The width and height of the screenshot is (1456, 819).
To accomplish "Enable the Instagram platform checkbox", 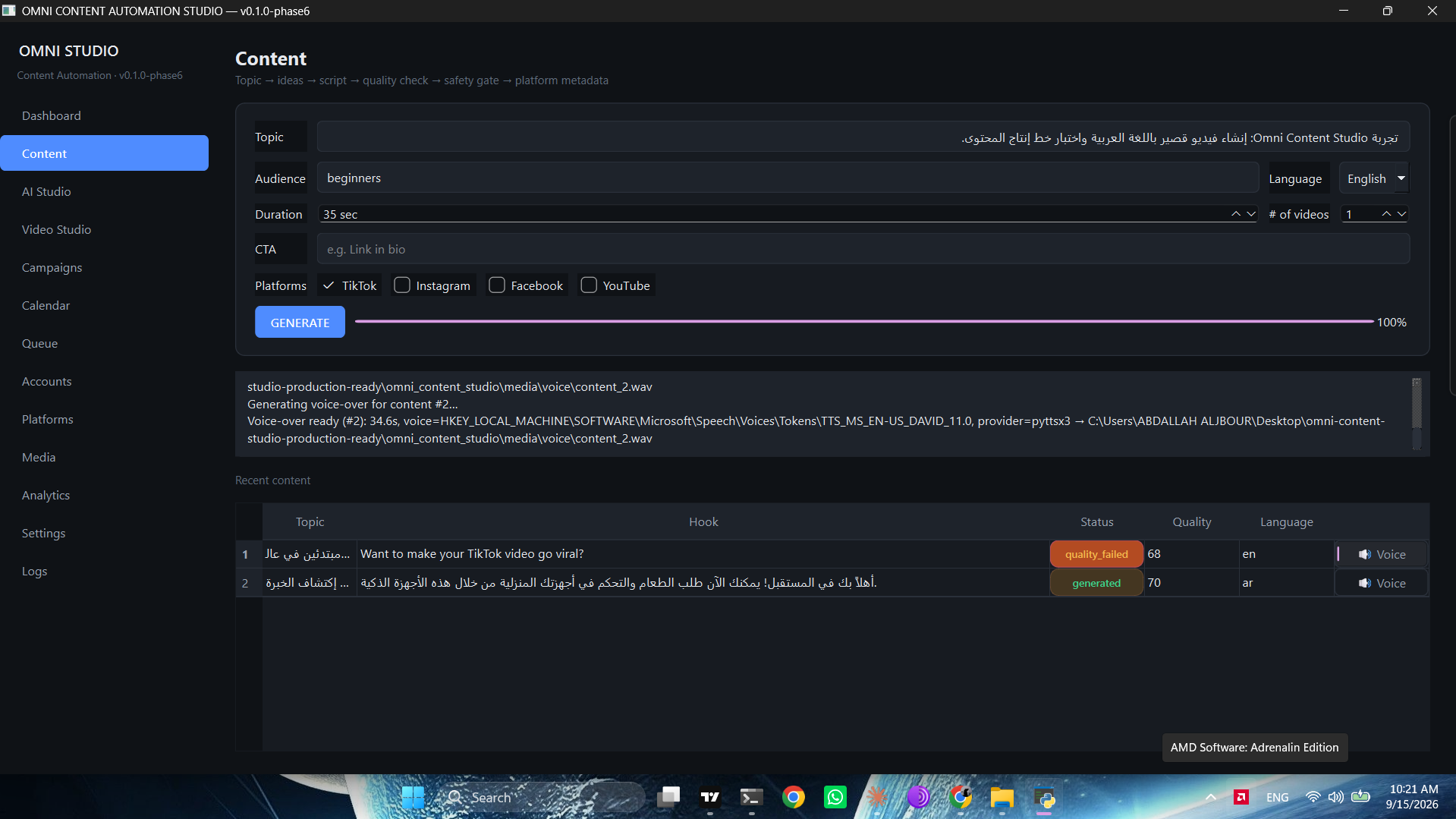I will (x=402, y=285).
